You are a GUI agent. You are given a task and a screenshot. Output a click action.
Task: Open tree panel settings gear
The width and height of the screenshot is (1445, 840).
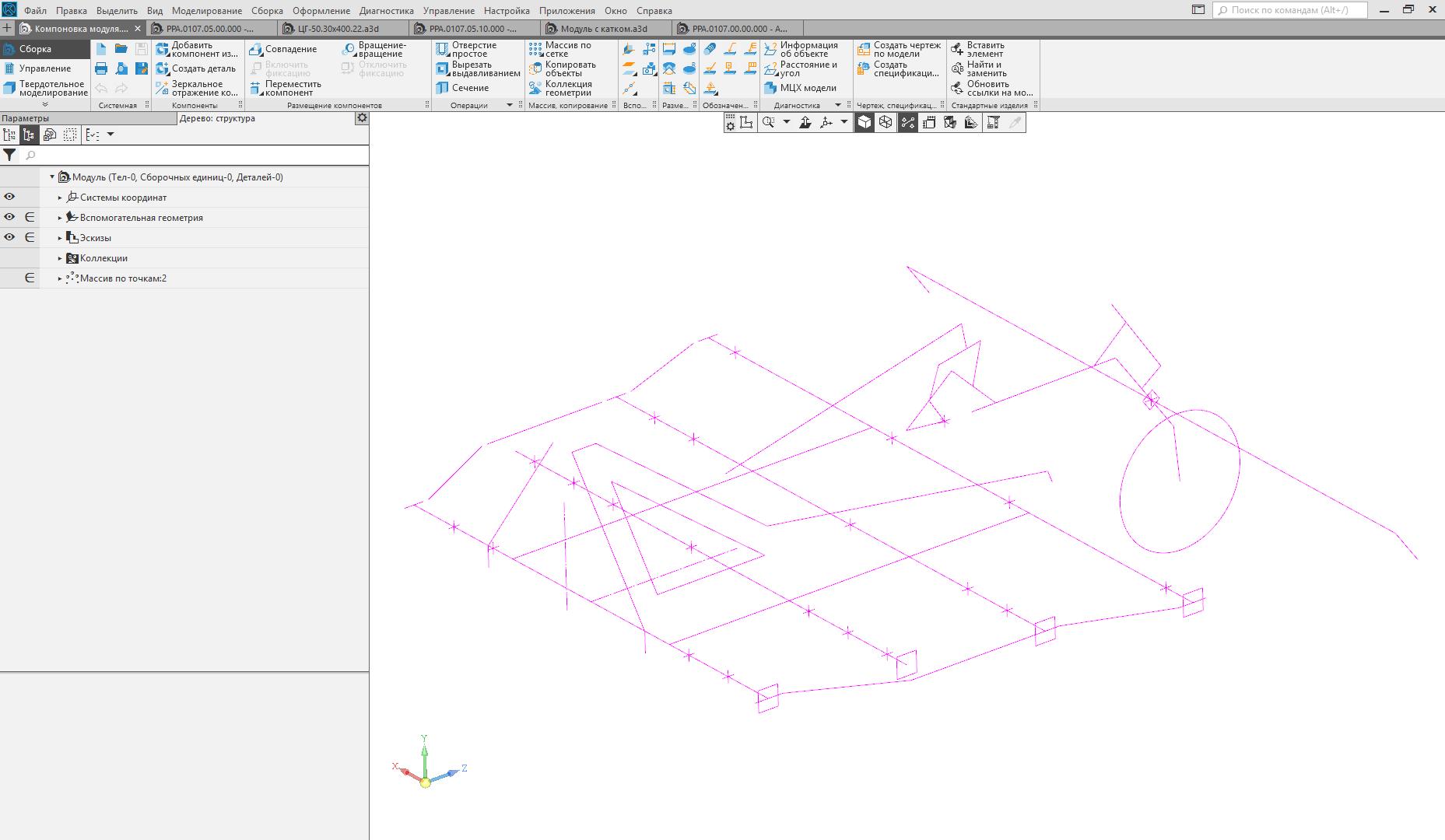coord(362,118)
